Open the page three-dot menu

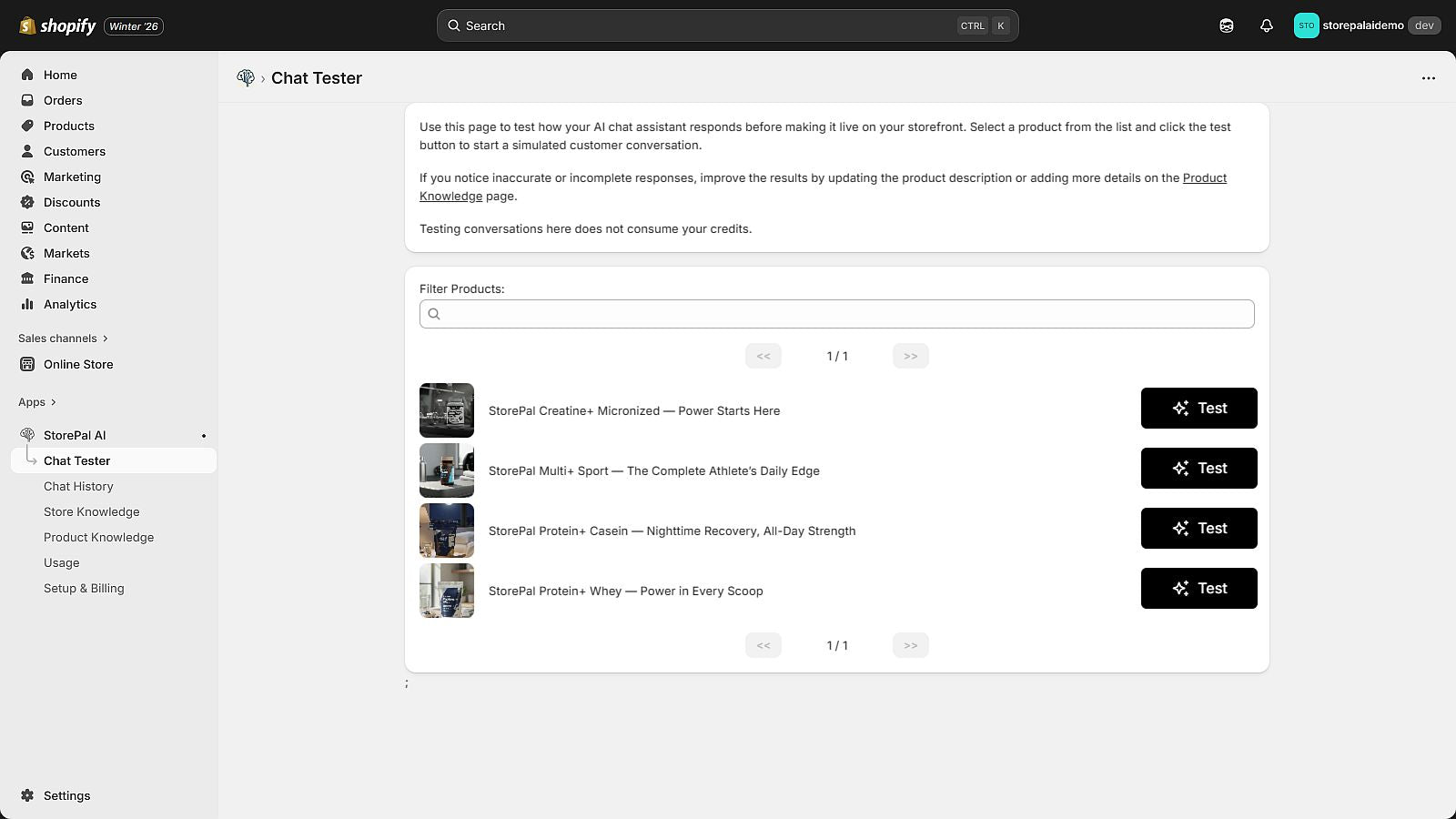(x=1429, y=78)
